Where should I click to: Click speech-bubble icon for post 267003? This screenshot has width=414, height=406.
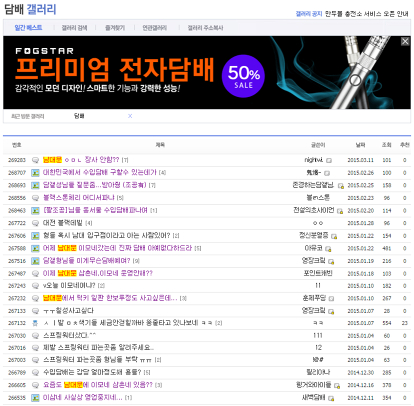point(35,360)
